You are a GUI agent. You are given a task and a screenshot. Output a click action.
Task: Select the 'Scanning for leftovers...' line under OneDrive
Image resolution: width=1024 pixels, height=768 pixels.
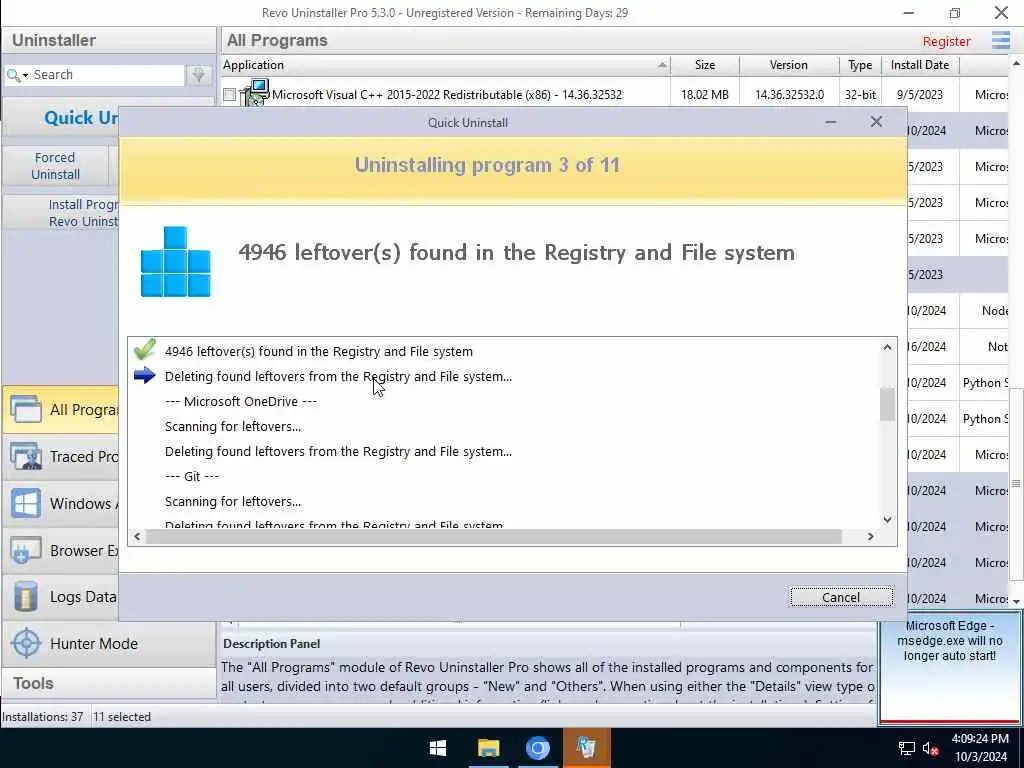pos(232,426)
